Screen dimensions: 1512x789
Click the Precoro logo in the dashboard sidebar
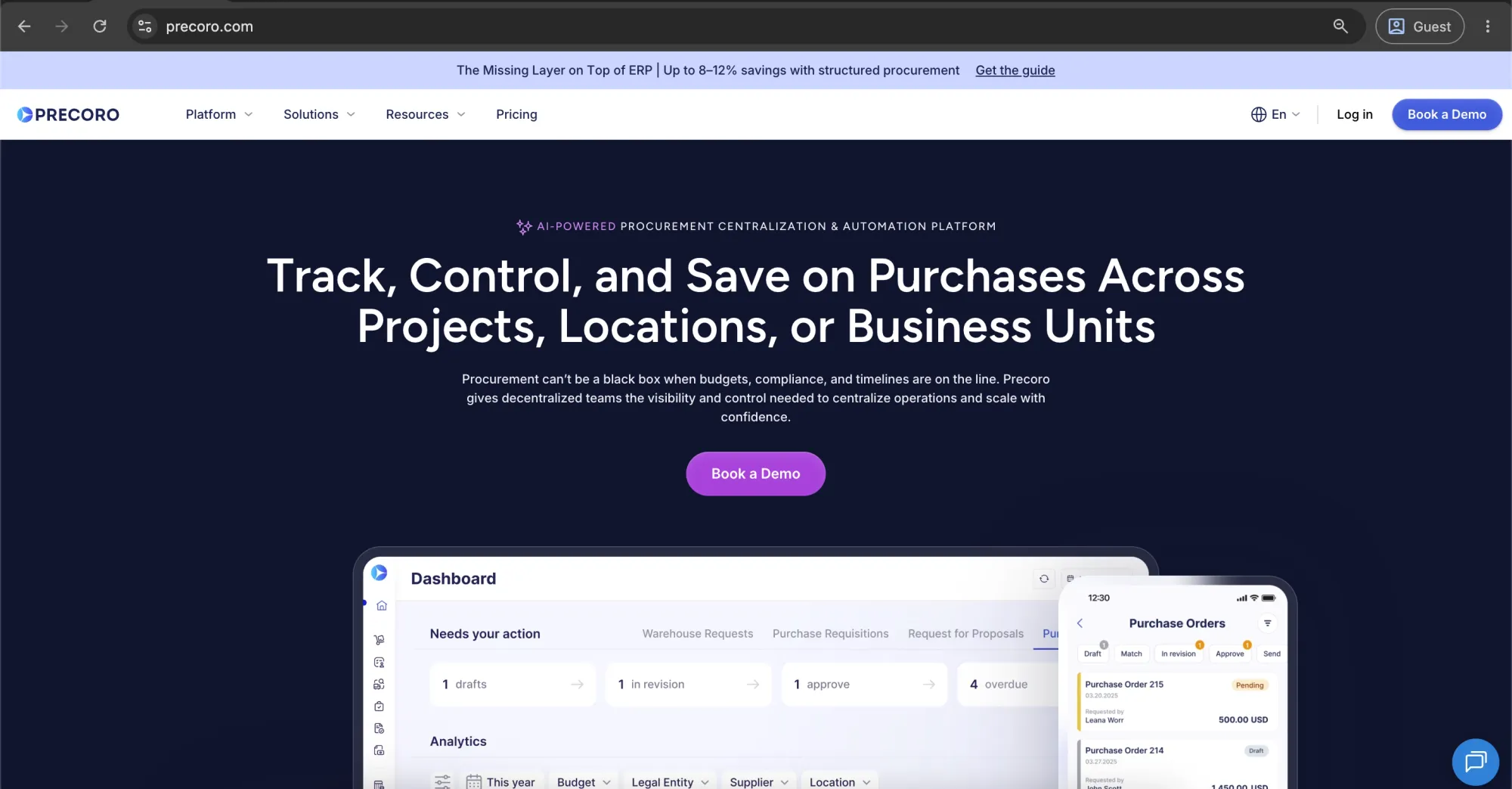[x=380, y=573]
